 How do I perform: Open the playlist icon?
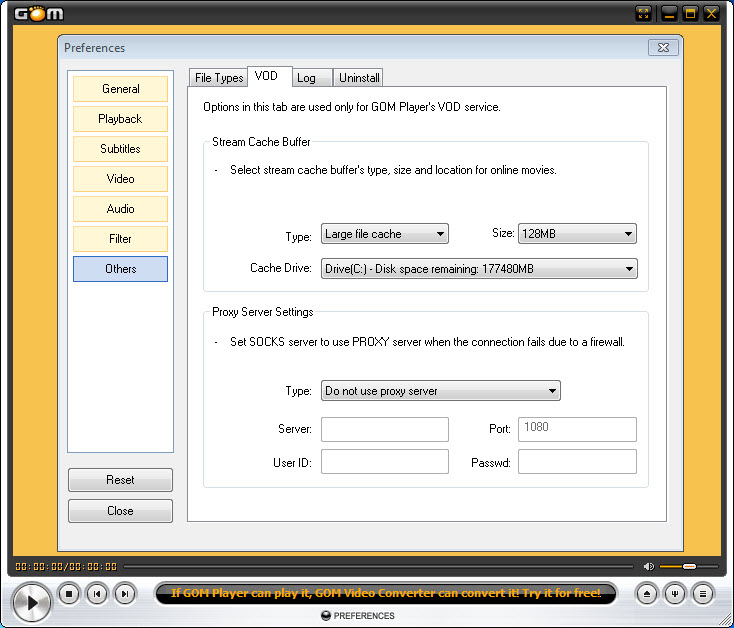(703, 594)
